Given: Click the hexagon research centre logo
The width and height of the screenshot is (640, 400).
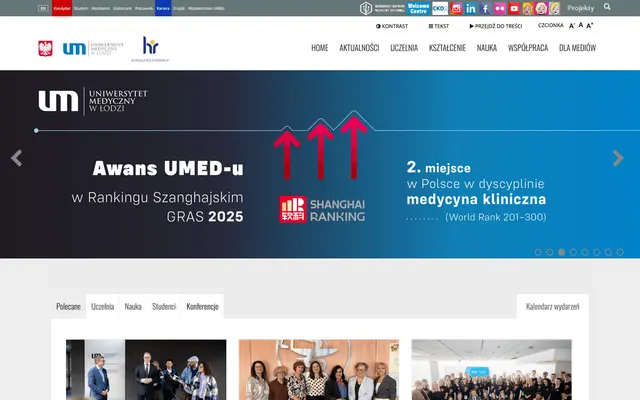Looking at the screenshot, I should point(382,8).
